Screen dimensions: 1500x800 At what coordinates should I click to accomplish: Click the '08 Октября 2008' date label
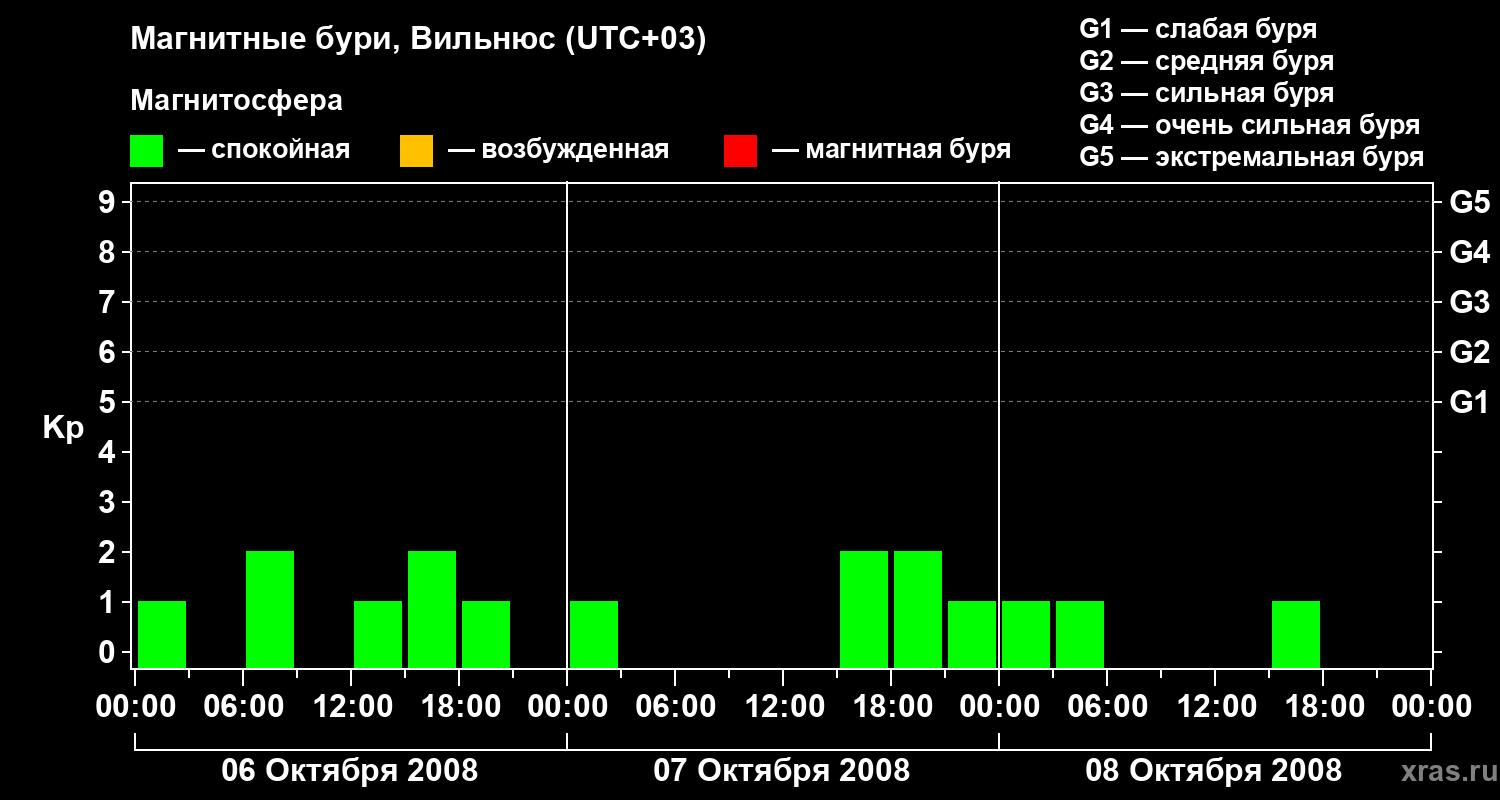1214,771
